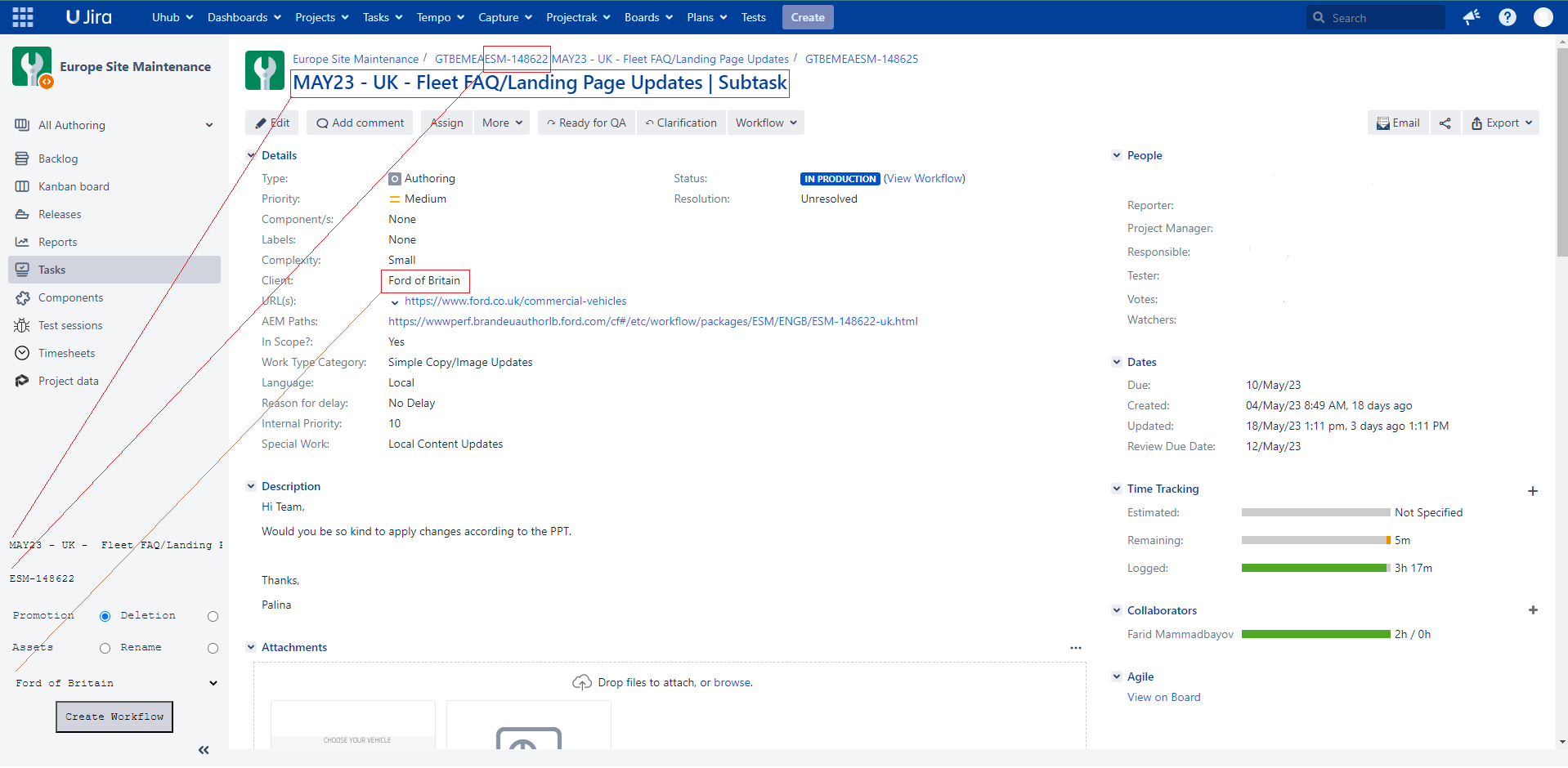The height and width of the screenshot is (768, 1568).
Task: Click the View Workflow link
Action: (x=925, y=178)
